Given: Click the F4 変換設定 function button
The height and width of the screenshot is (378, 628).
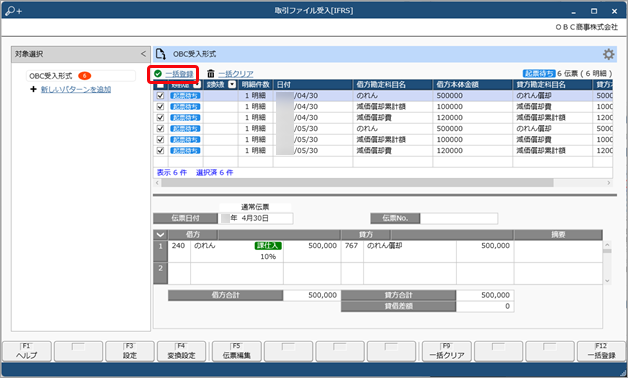Looking at the screenshot, I should coord(181,351).
